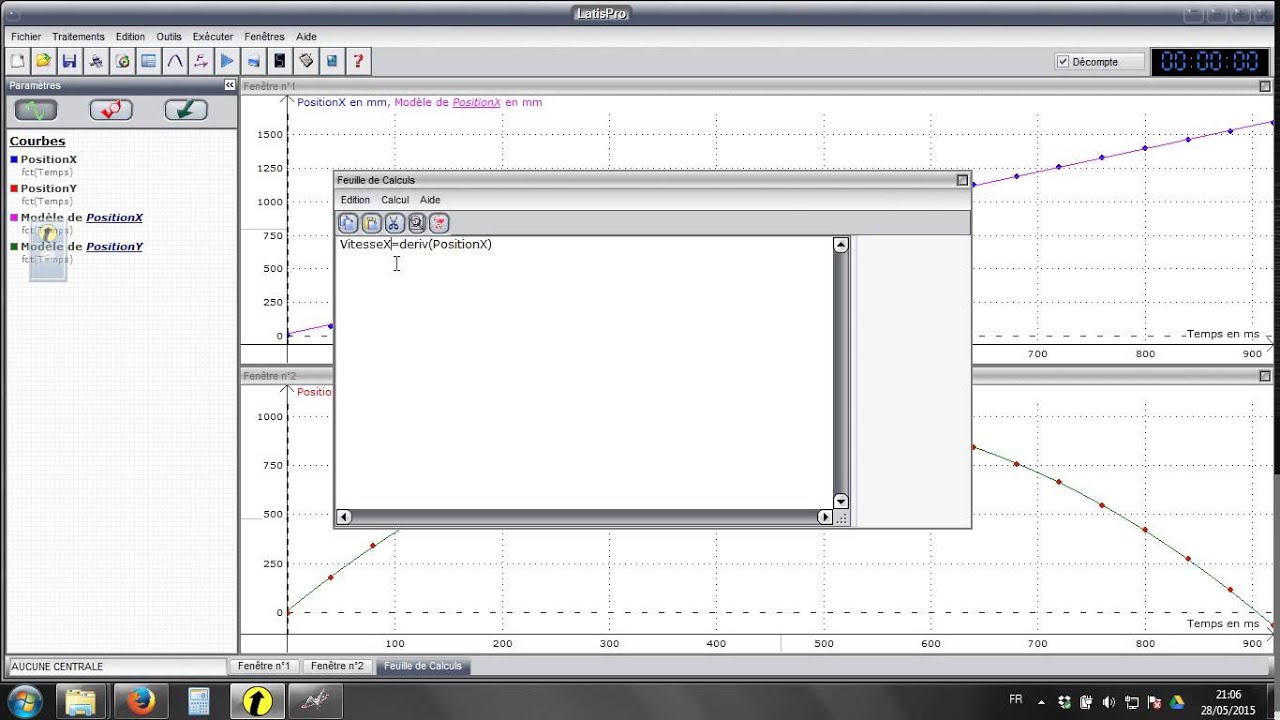
Task: Open help with red question mark icon
Action: point(358,61)
